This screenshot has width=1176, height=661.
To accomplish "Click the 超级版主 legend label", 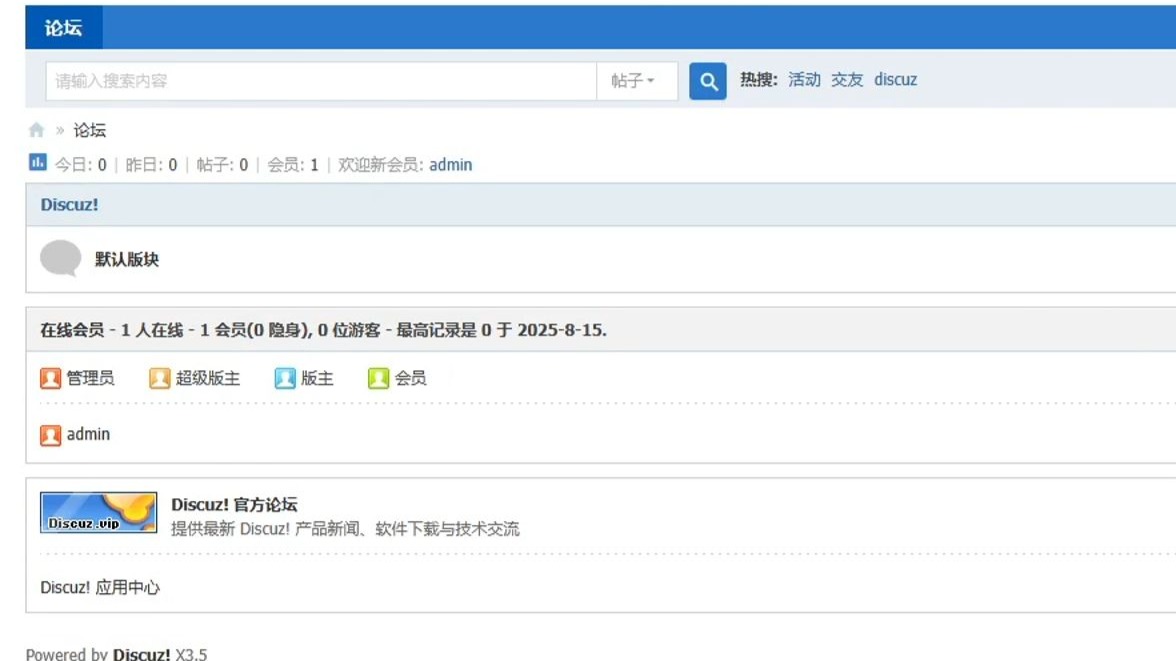I will coord(208,378).
